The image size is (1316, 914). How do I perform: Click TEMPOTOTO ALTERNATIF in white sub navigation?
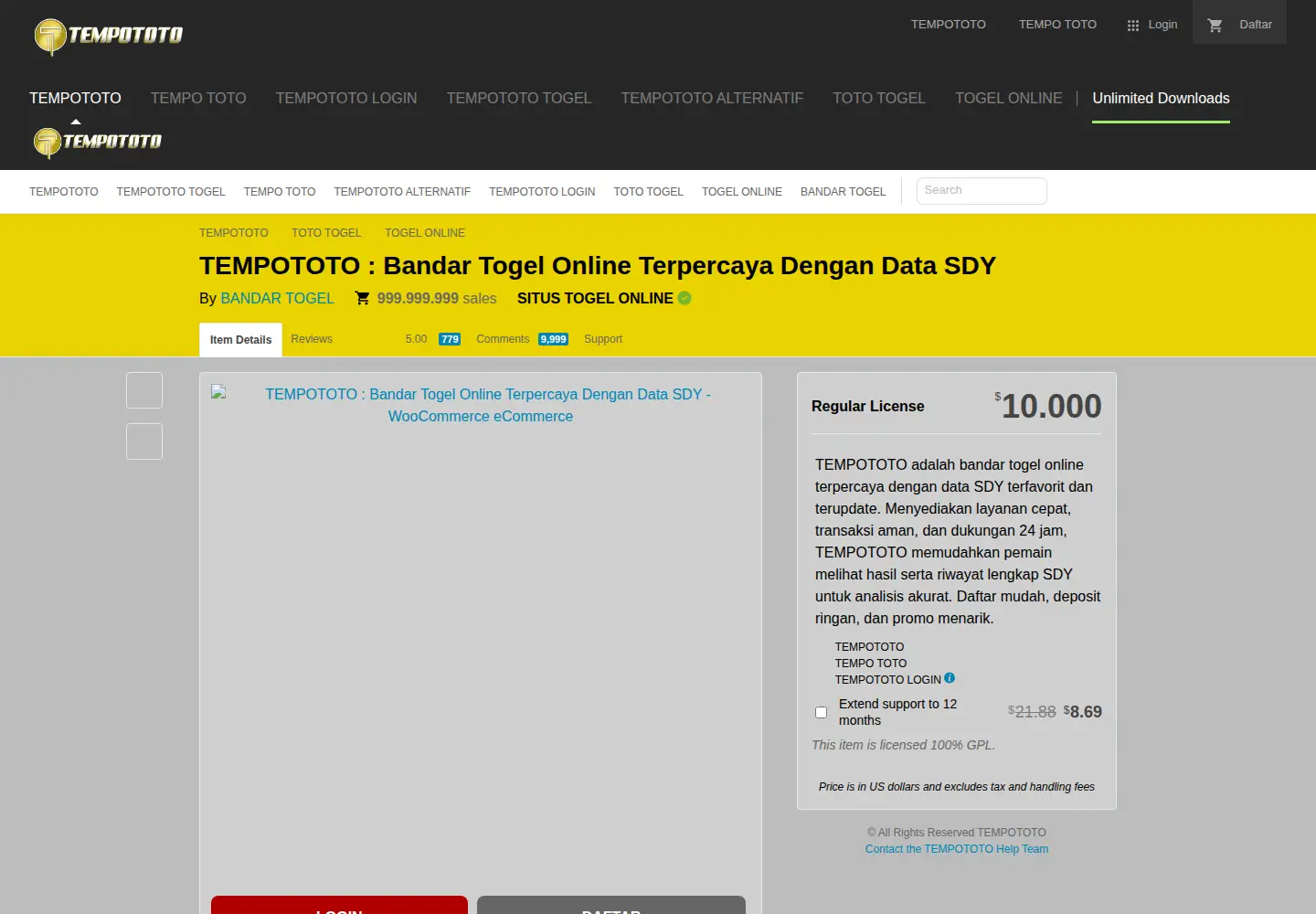(x=402, y=192)
